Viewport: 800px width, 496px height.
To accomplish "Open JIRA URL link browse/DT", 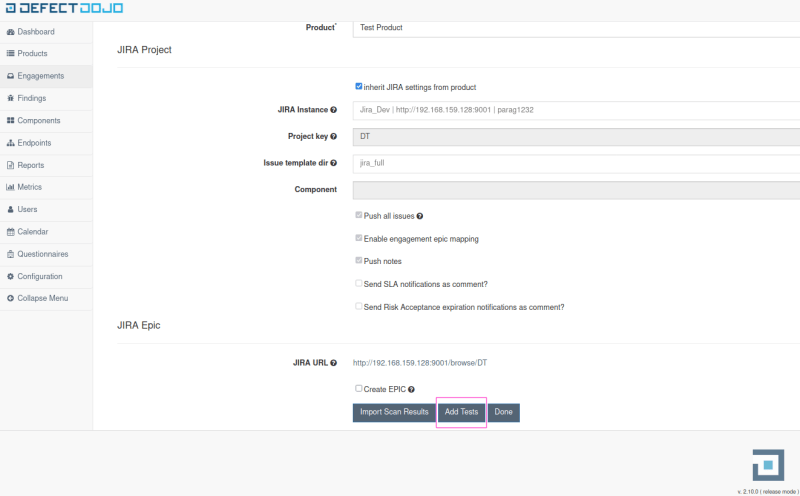I will (420, 363).
